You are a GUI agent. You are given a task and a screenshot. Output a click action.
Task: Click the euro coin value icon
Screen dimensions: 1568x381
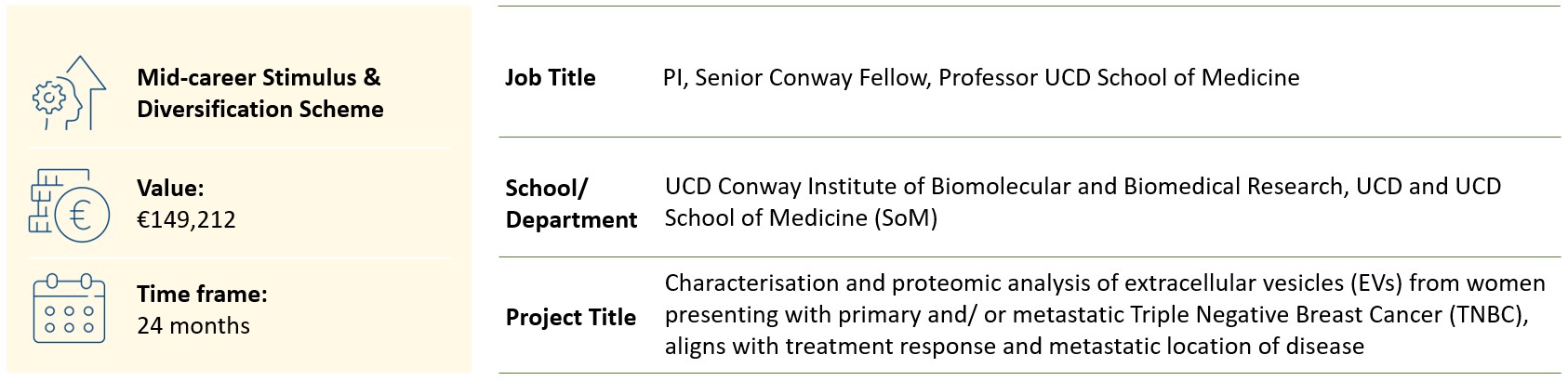79,216
